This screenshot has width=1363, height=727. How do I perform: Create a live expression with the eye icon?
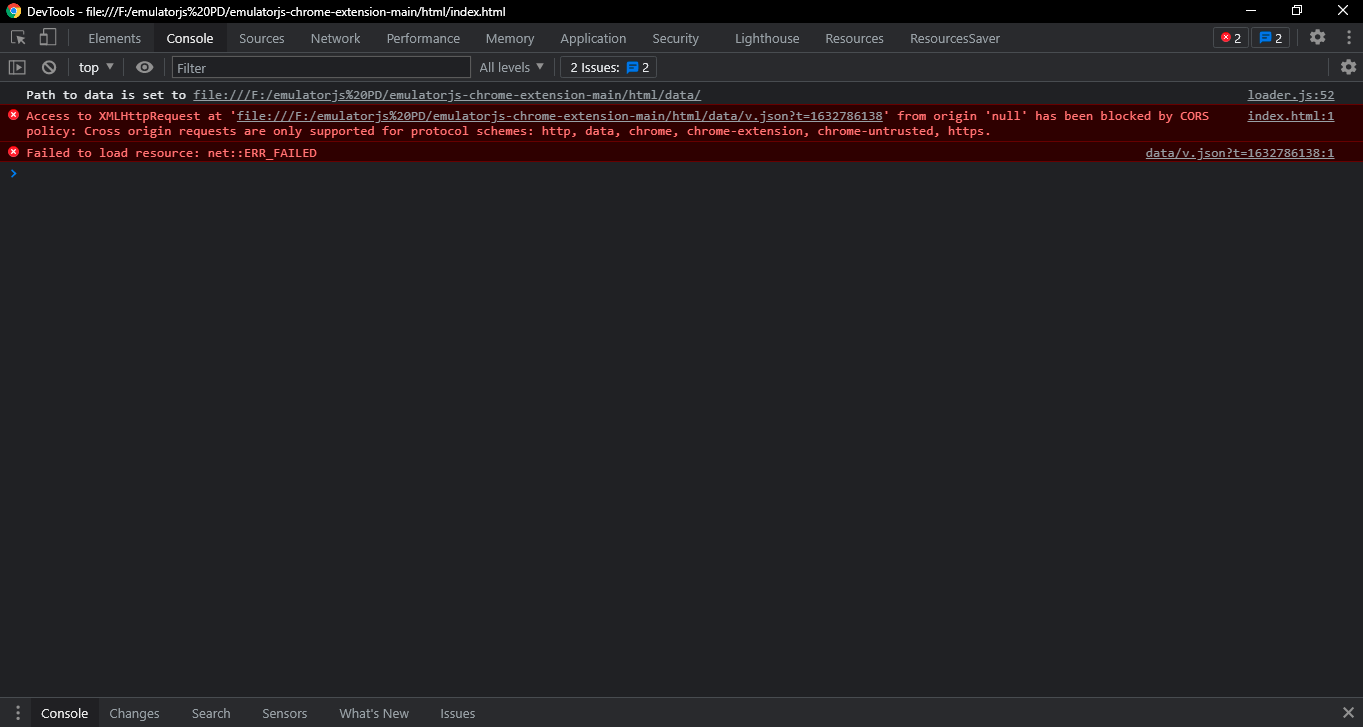pos(144,67)
